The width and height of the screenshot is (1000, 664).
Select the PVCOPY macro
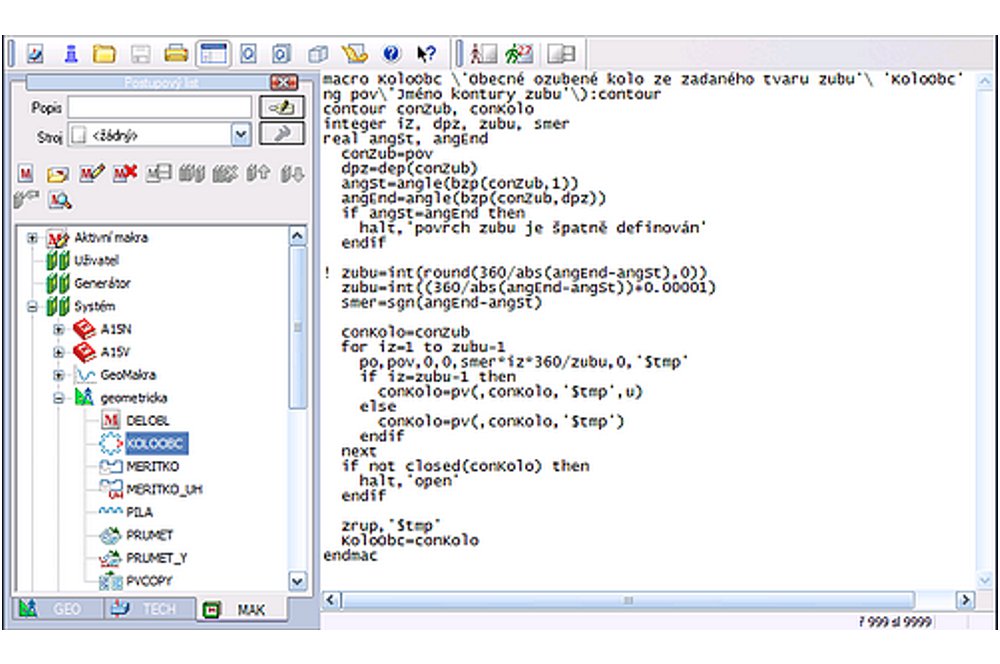tap(149, 581)
